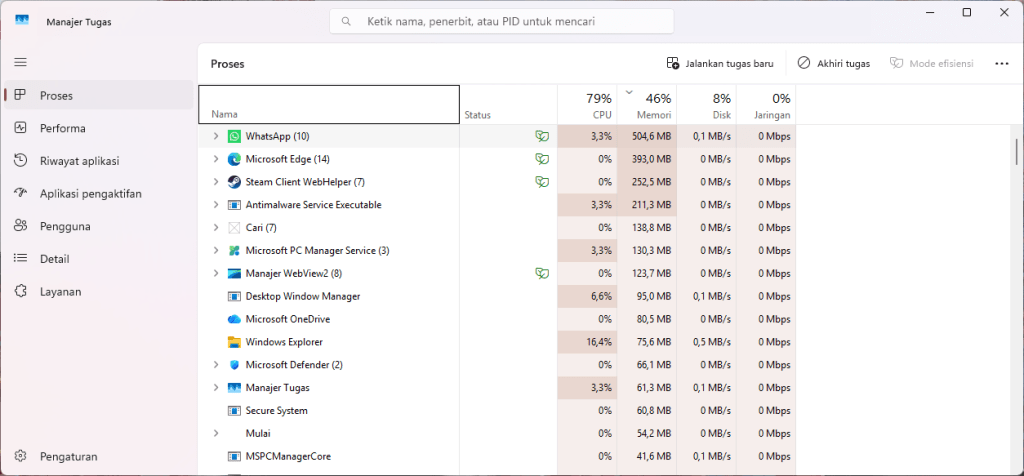Open the three-dot more options menu
This screenshot has height=476, width=1024.
point(1001,63)
